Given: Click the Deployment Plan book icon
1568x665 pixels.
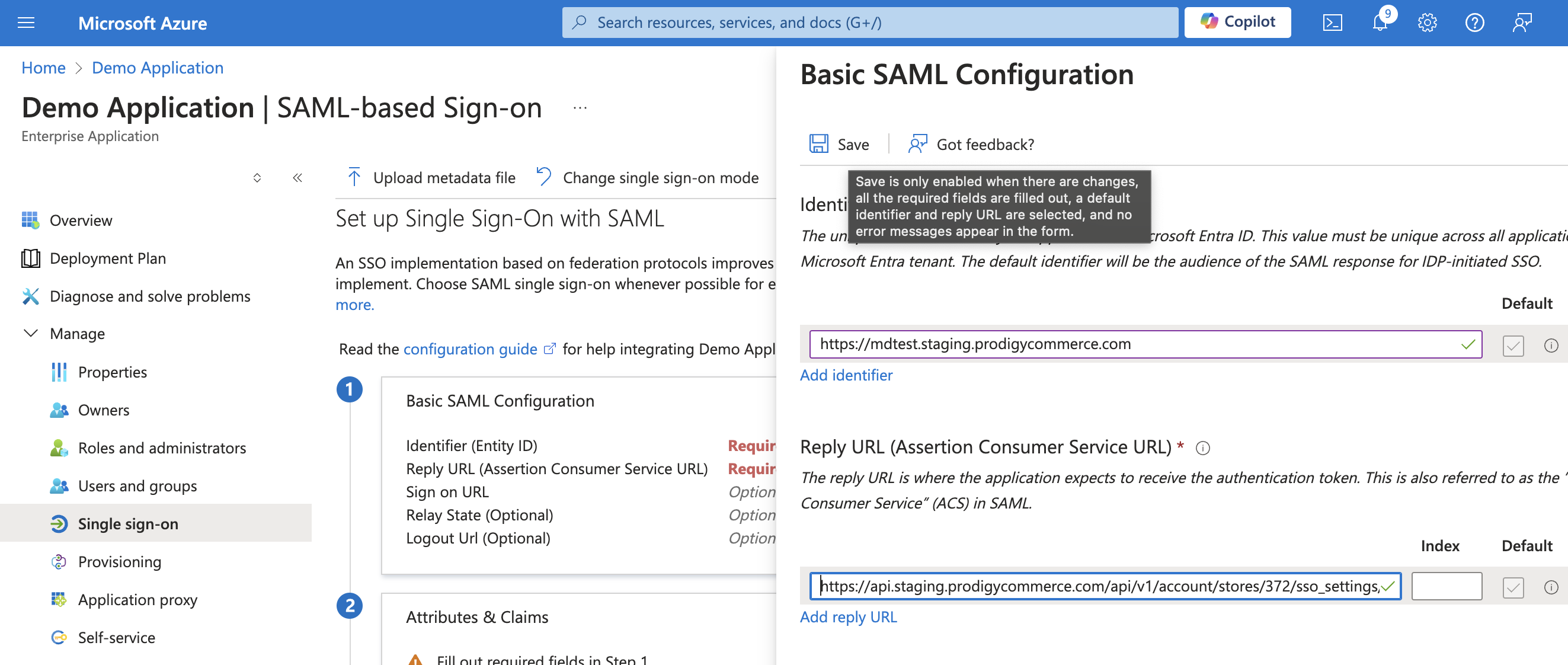Looking at the screenshot, I should pos(30,258).
